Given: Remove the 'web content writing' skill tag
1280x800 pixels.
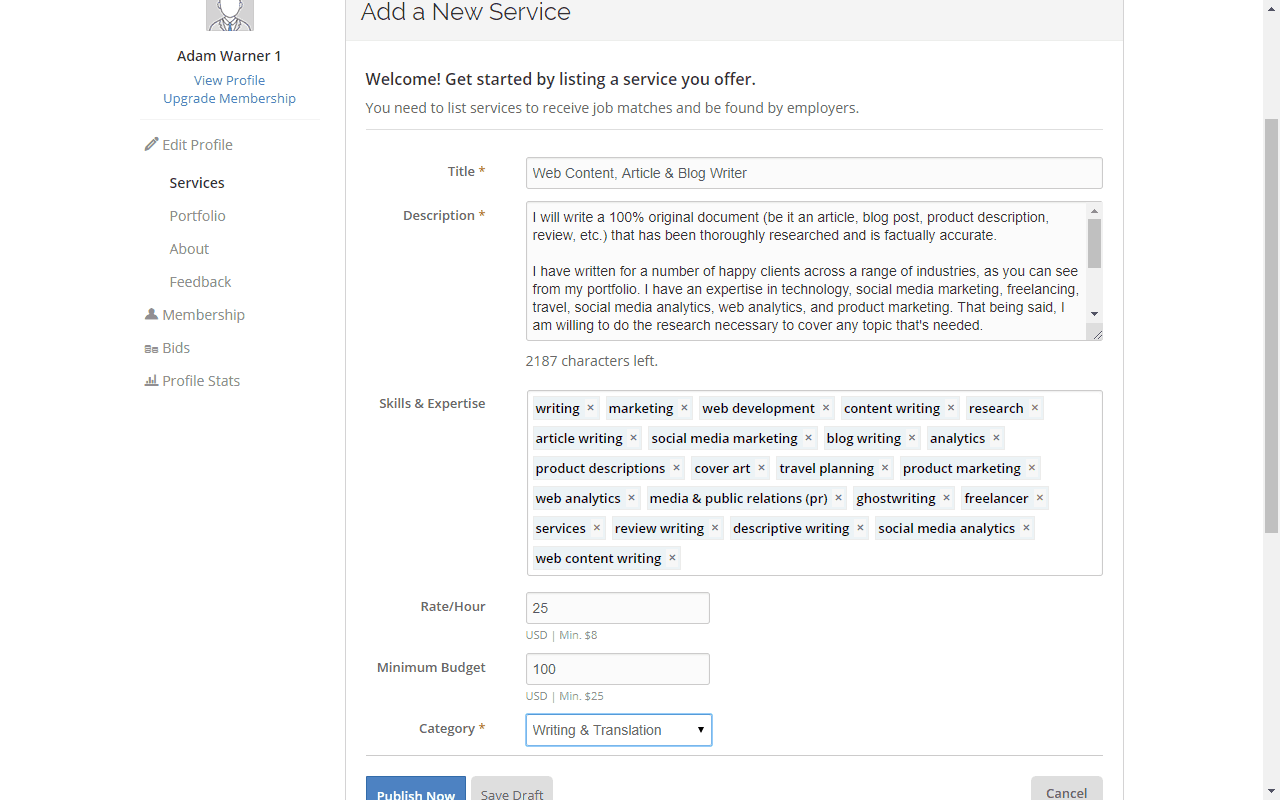Looking at the screenshot, I should pyautogui.click(x=672, y=558).
